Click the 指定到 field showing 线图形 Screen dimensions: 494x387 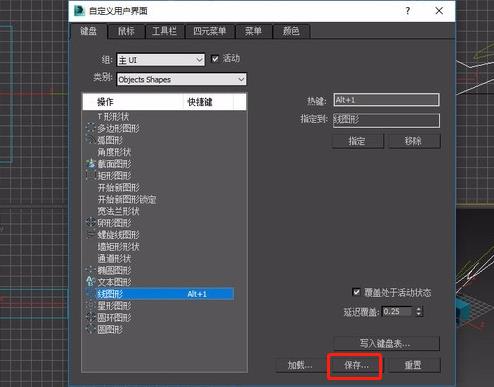(386, 120)
